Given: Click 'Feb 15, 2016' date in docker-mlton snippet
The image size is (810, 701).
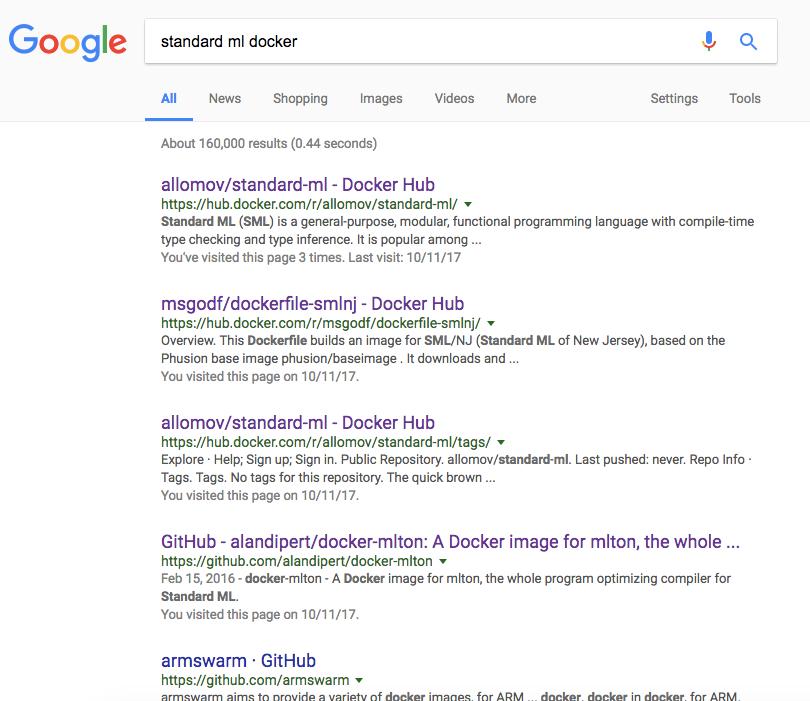Looking at the screenshot, I should [197, 579].
